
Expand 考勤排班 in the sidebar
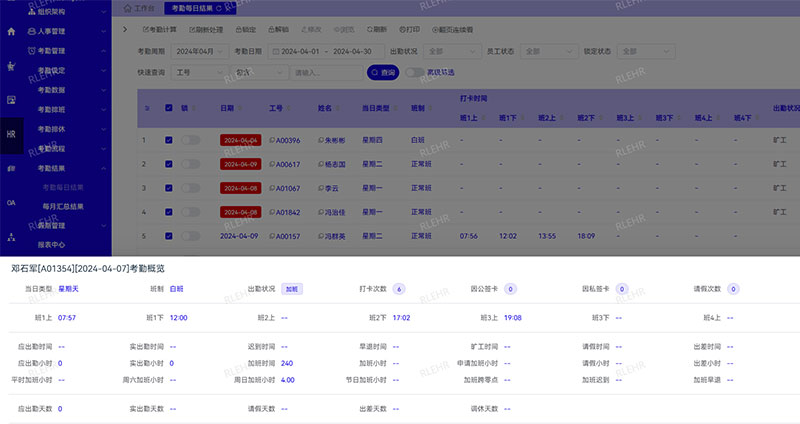tap(71, 109)
